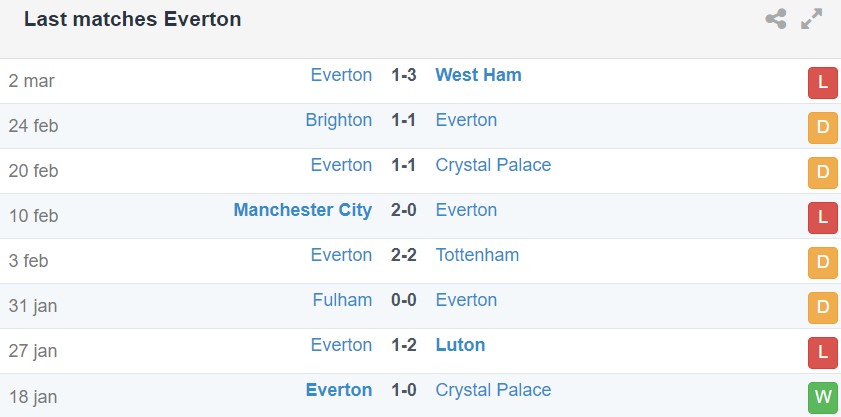
Task: Open the Luton team link
Action: pos(460,345)
